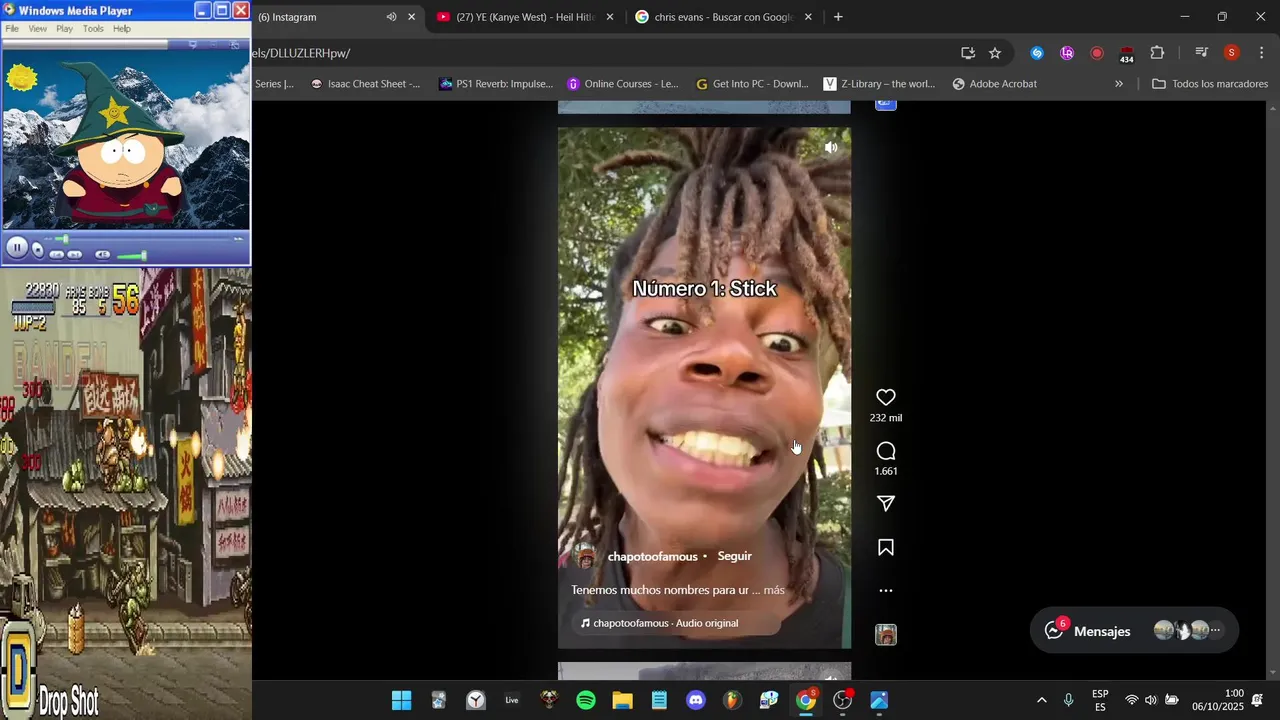Show hidden system tray icons

pyautogui.click(x=1041, y=700)
